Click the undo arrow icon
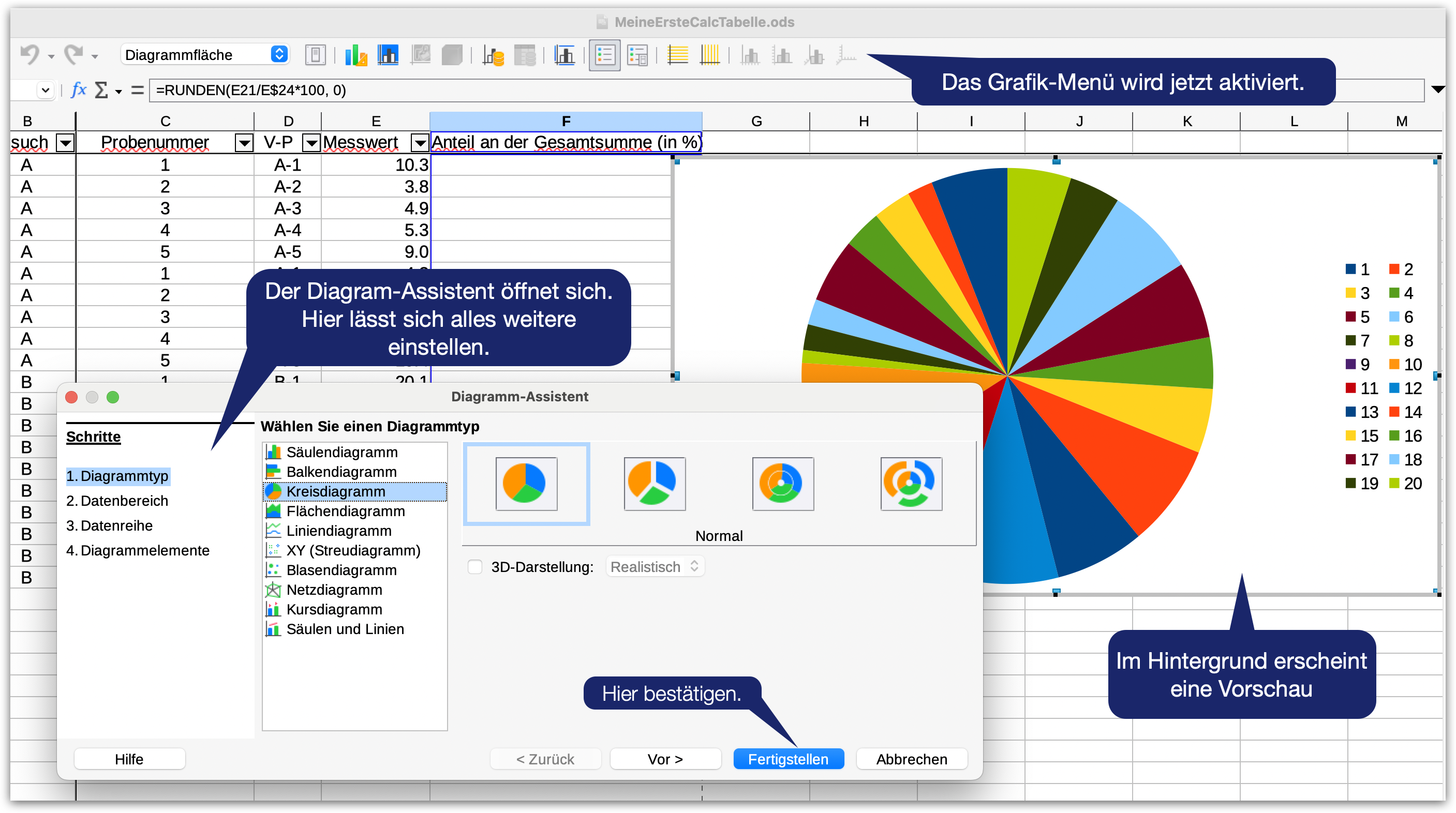The image size is (1456, 813). click(x=29, y=55)
